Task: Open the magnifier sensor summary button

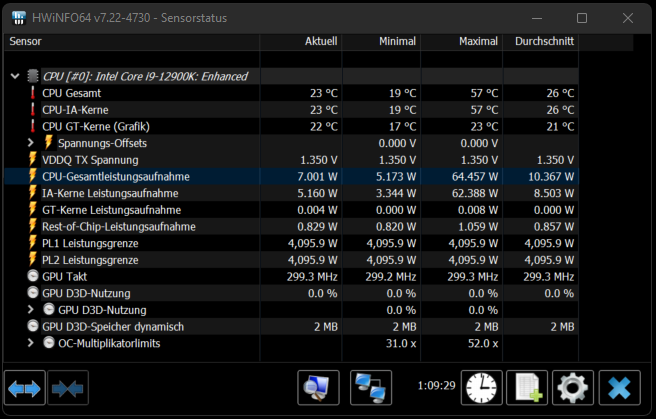Action: [318, 388]
